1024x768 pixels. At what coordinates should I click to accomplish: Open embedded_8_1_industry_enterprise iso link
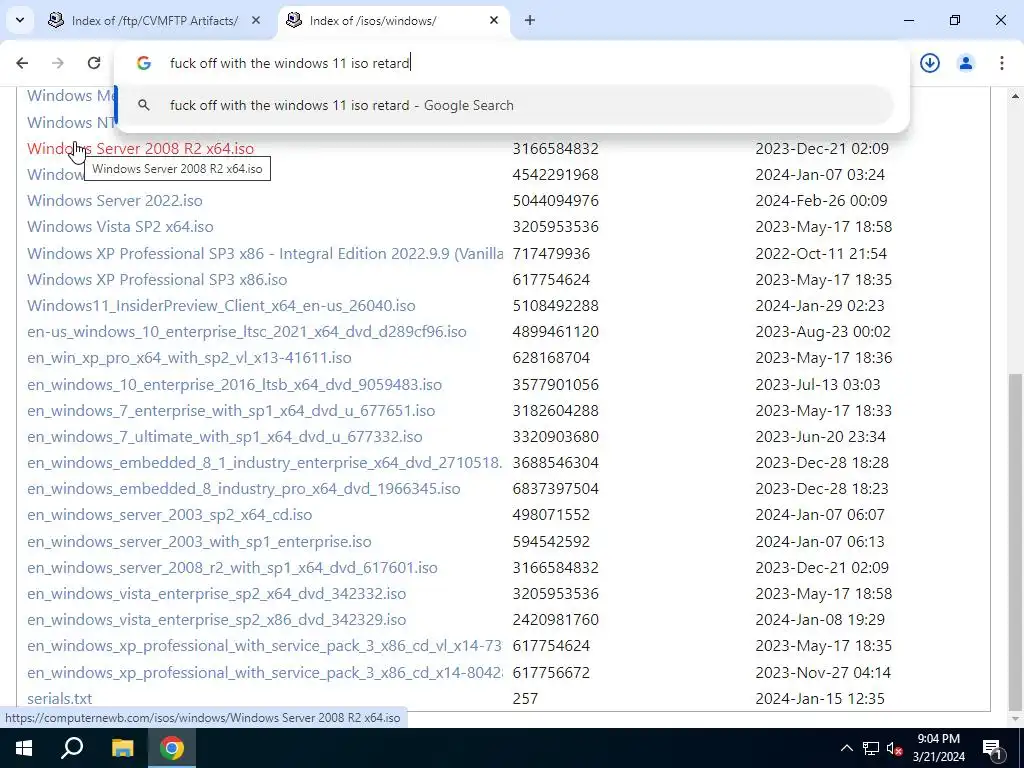tap(265, 462)
